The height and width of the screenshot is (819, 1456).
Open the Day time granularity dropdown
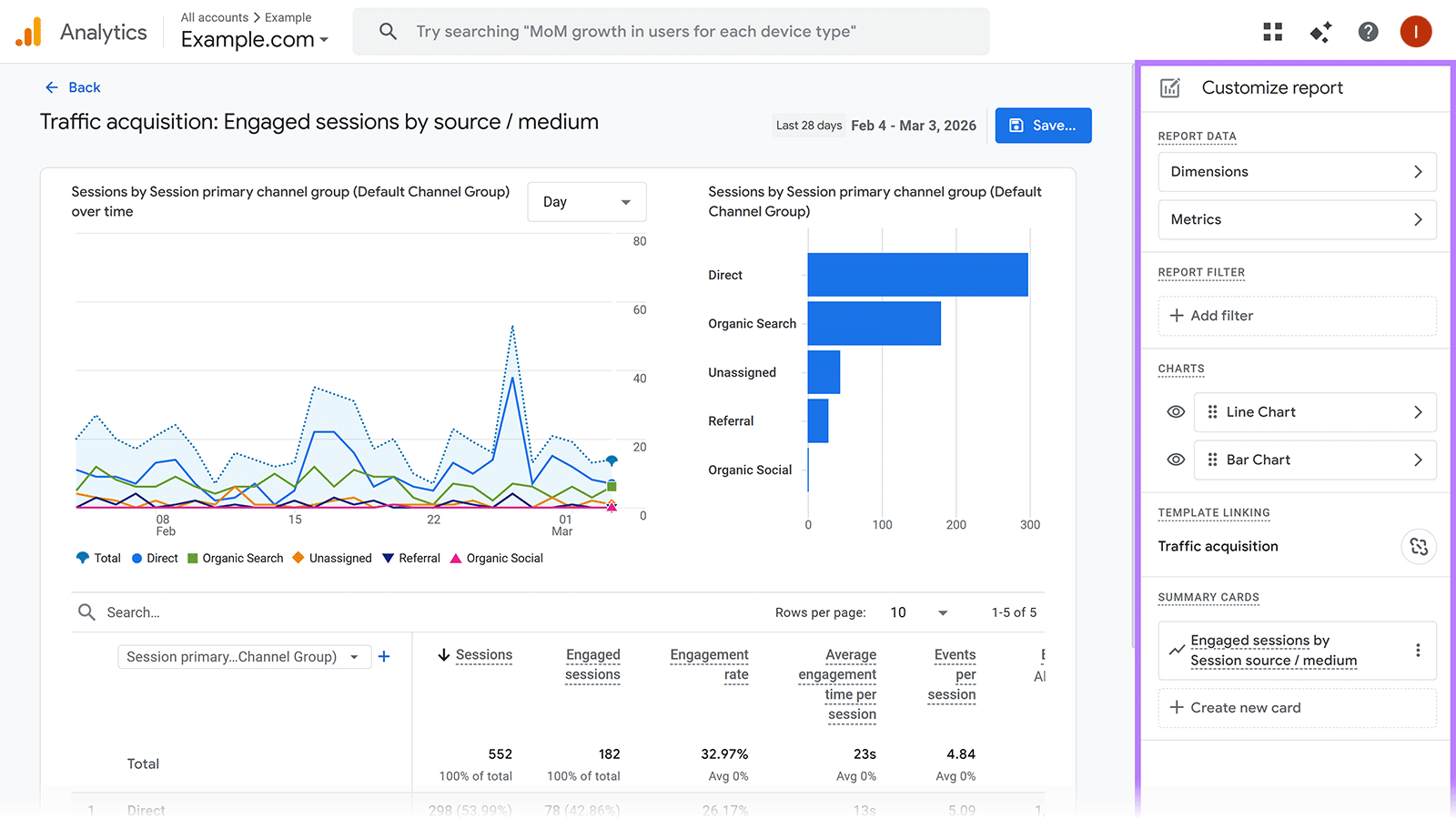(586, 201)
